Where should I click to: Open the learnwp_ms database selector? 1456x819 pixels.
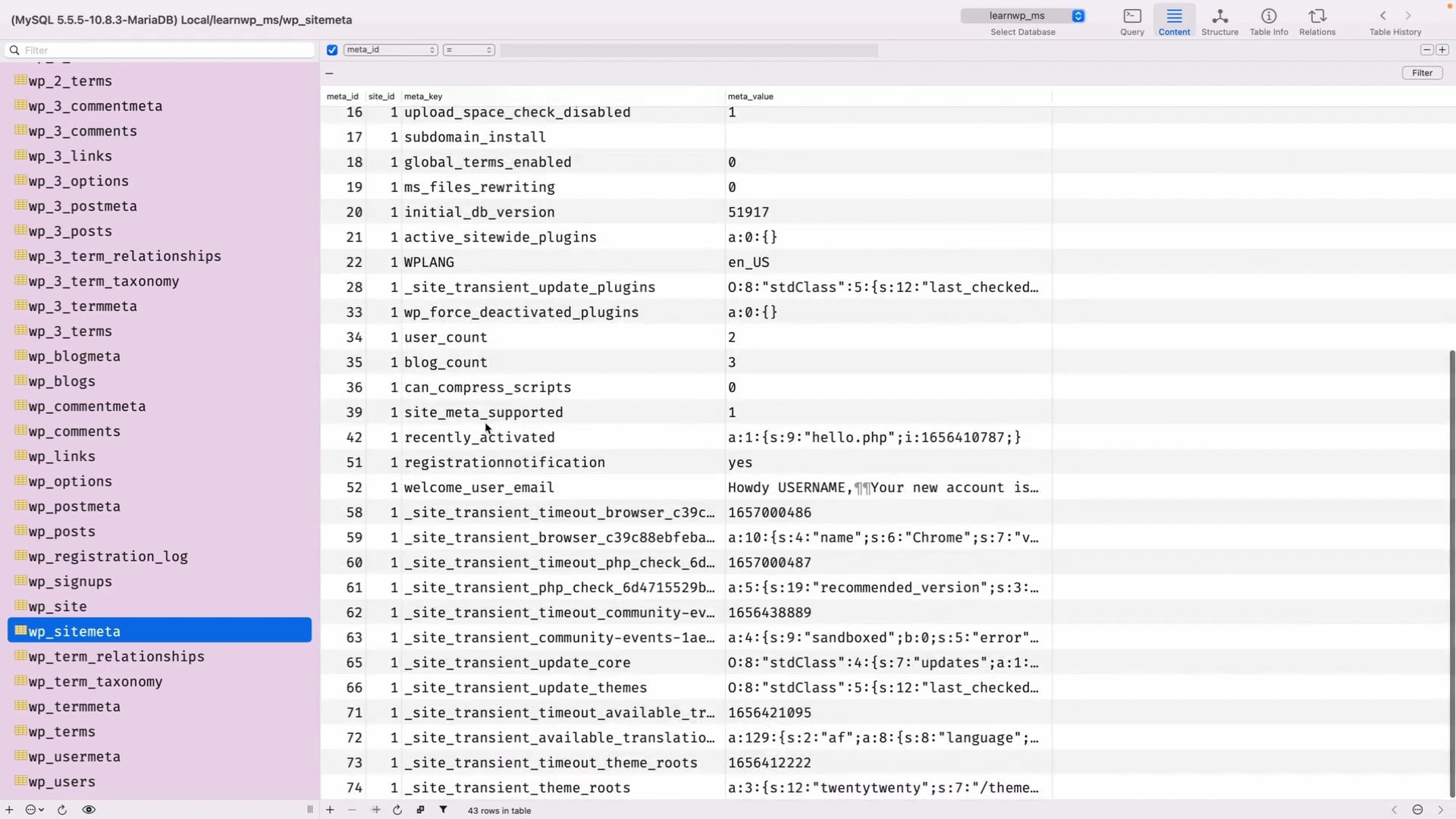tap(1022, 15)
